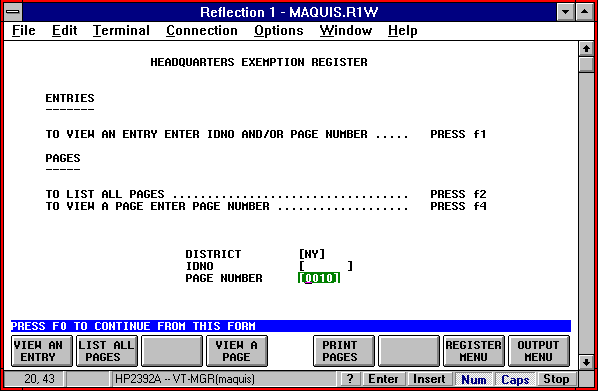Viewport: 598px width, 391px height.
Task: Open the Help menu
Action: (x=403, y=31)
